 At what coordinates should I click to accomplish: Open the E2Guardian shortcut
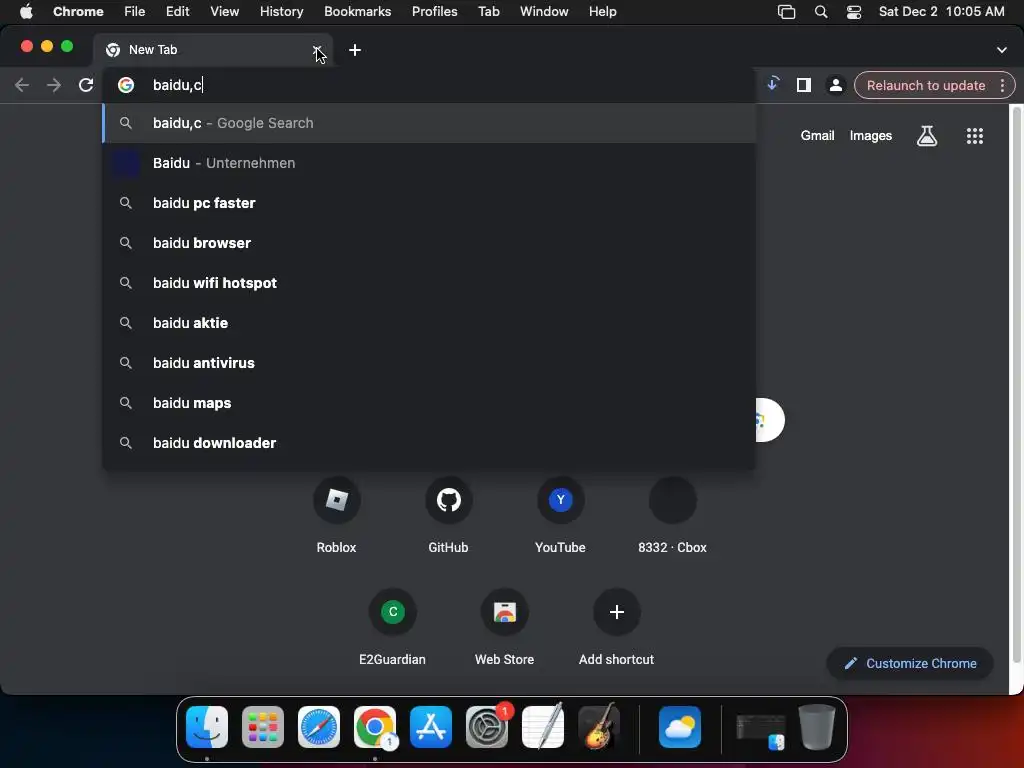[x=392, y=627]
